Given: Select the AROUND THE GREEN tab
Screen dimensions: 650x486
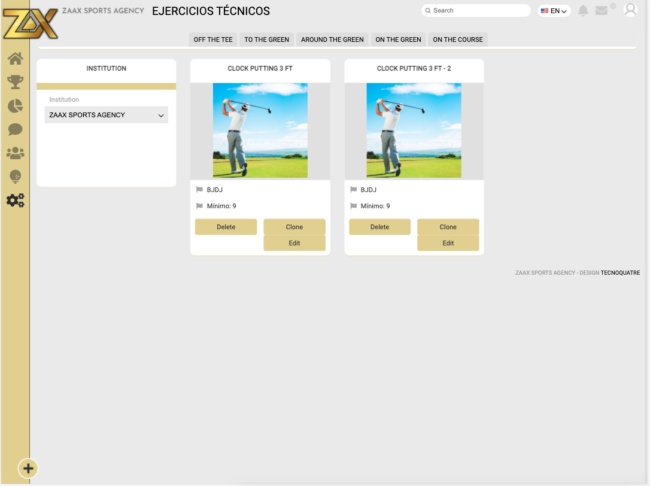Looking at the screenshot, I should coord(332,40).
